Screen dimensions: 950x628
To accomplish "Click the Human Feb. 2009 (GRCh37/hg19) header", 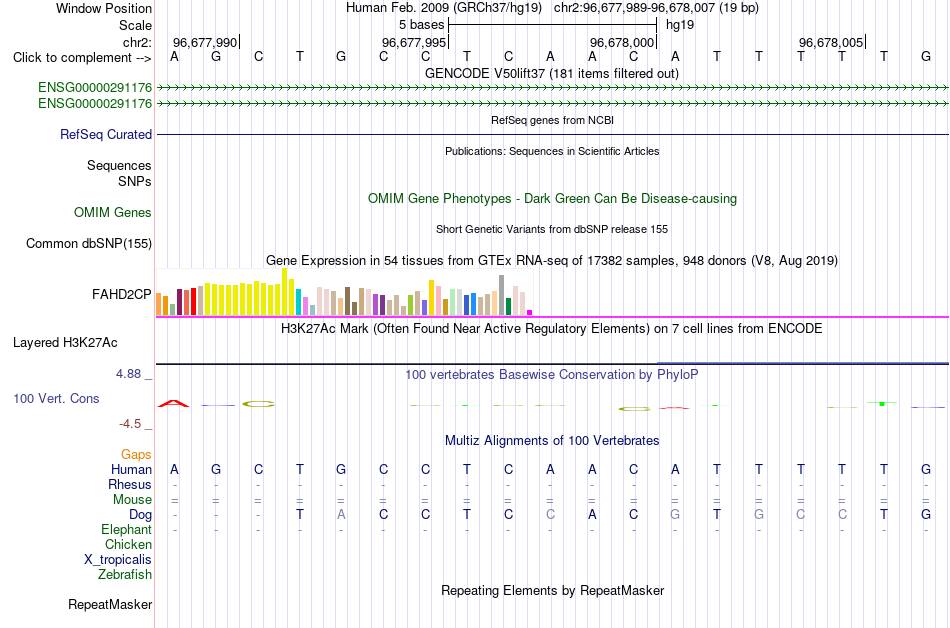I will click(443, 8).
